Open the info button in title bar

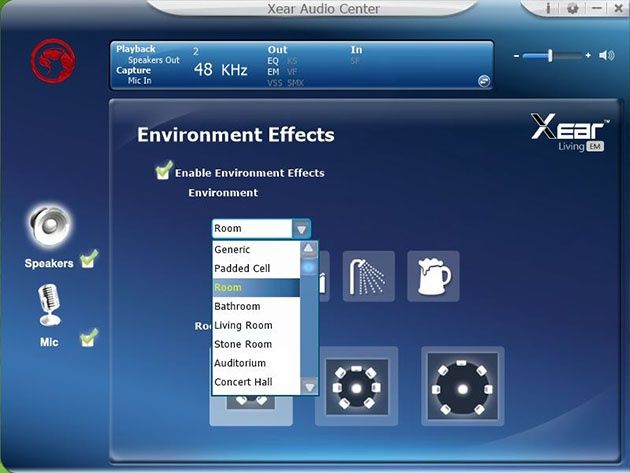pyautogui.click(x=548, y=8)
